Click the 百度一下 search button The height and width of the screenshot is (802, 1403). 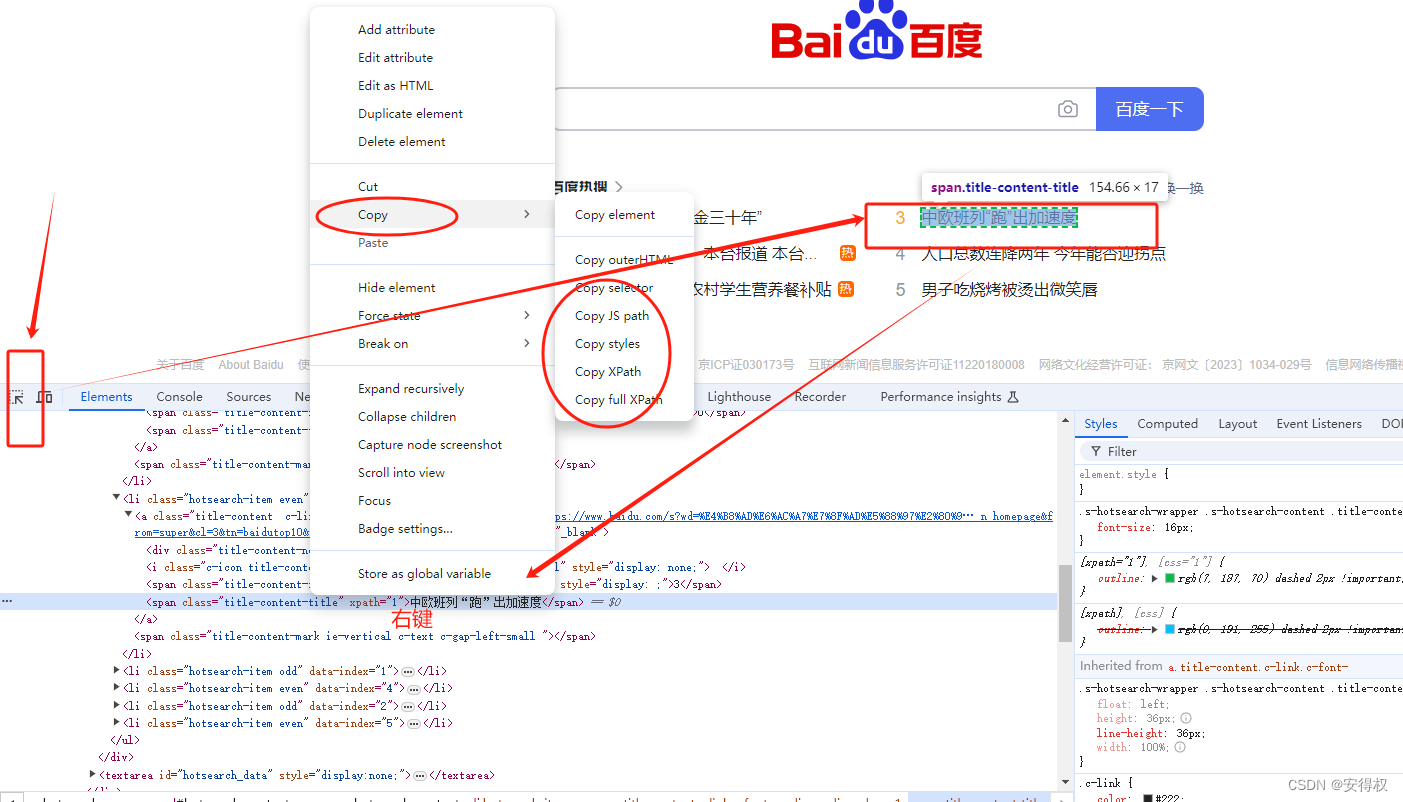[x=1150, y=109]
